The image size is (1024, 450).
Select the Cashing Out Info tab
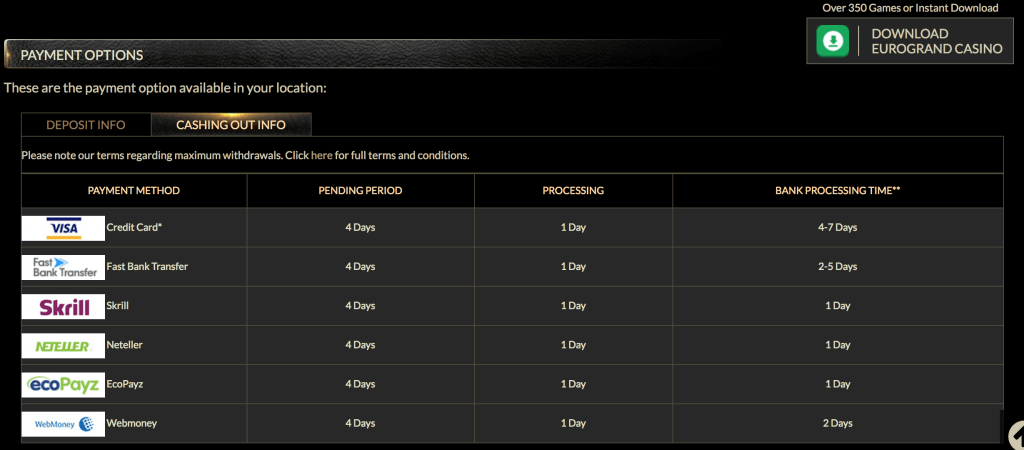click(231, 125)
